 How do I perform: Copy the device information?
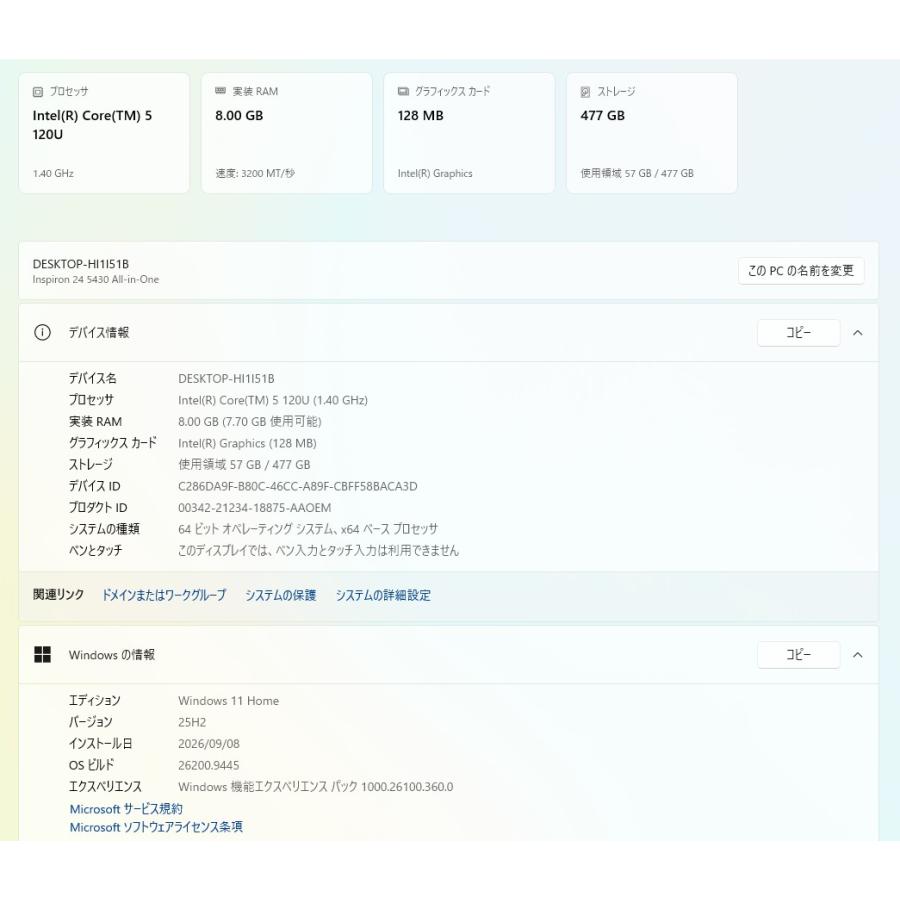coord(798,333)
